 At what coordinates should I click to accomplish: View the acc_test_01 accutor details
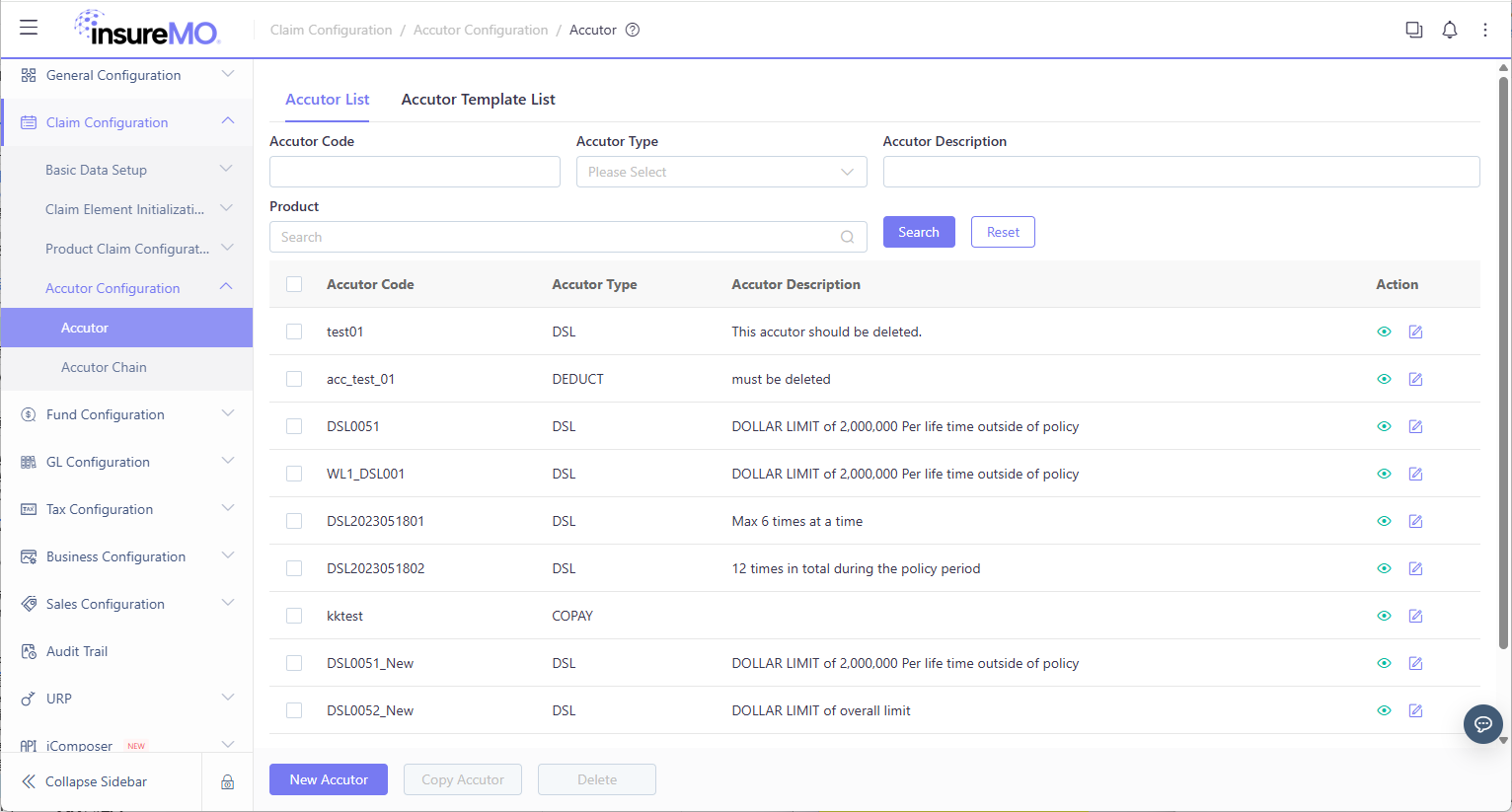(x=1384, y=379)
